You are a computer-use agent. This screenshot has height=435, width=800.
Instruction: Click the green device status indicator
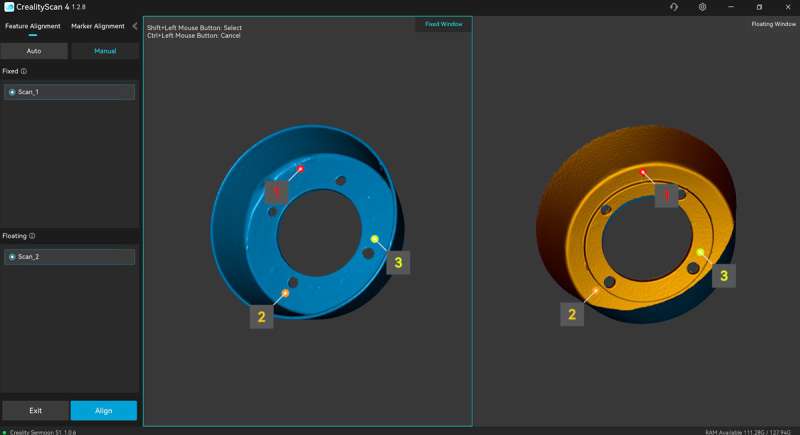point(4,432)
